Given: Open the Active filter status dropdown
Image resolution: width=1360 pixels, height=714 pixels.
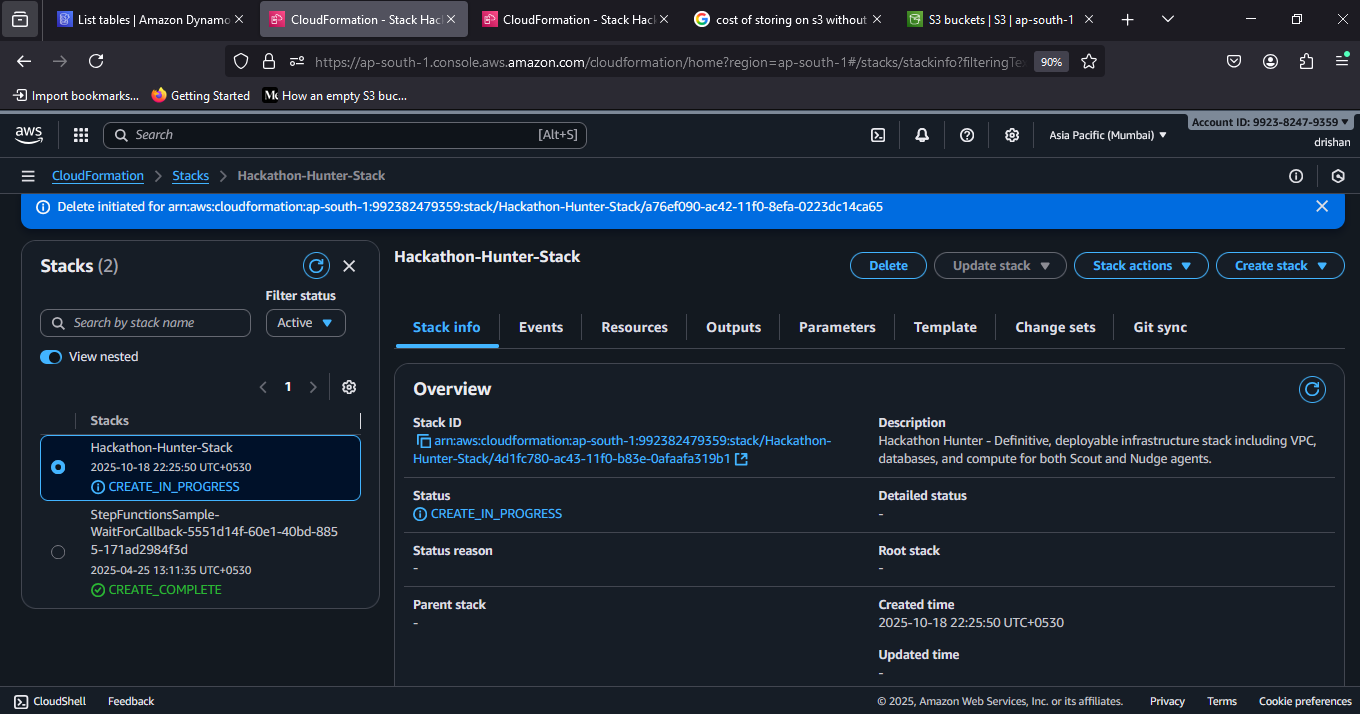Looking at the screenshot, I should 305,323.
